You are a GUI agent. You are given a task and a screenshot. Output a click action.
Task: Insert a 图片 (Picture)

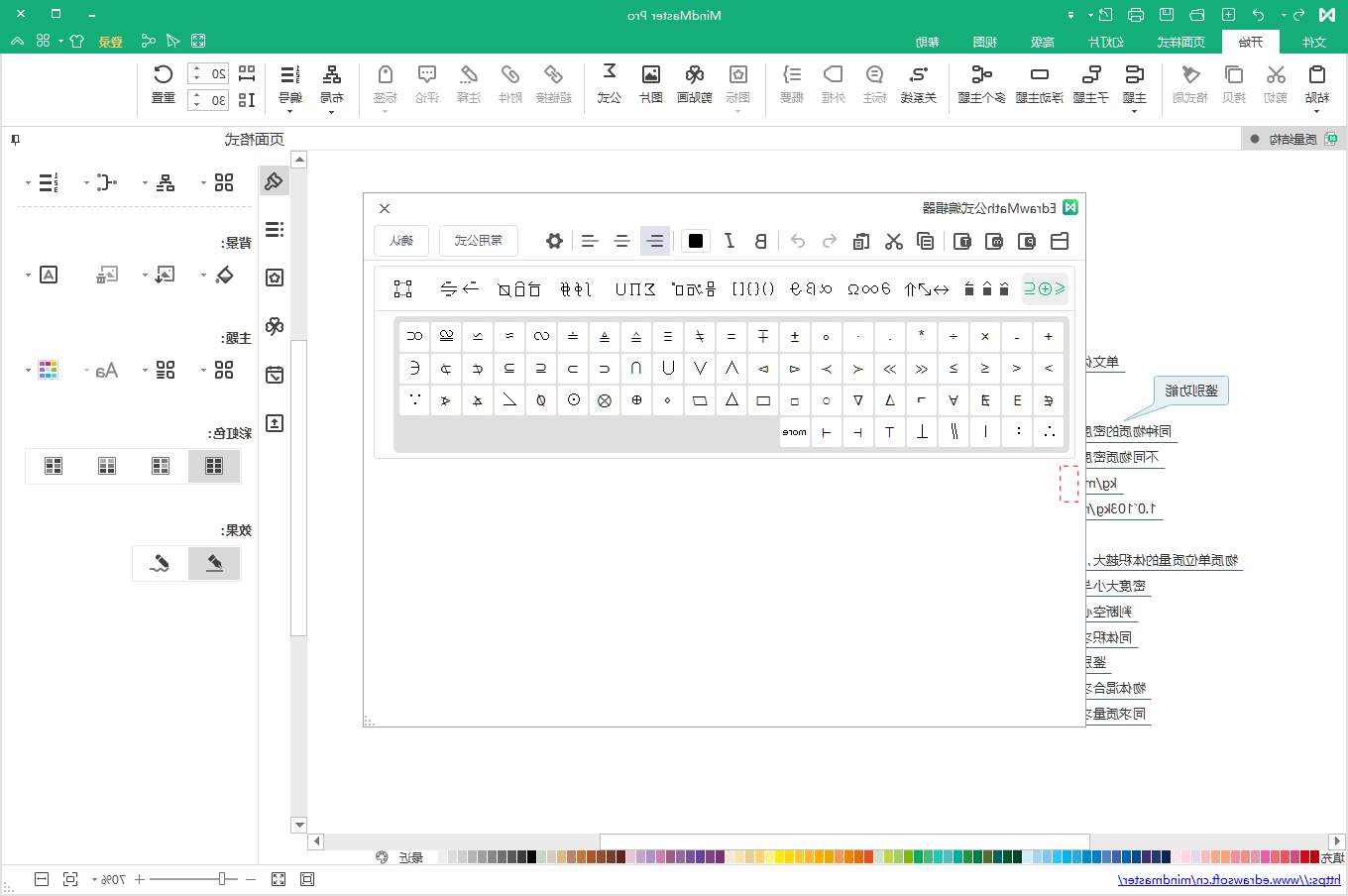(x=651, y=83)
